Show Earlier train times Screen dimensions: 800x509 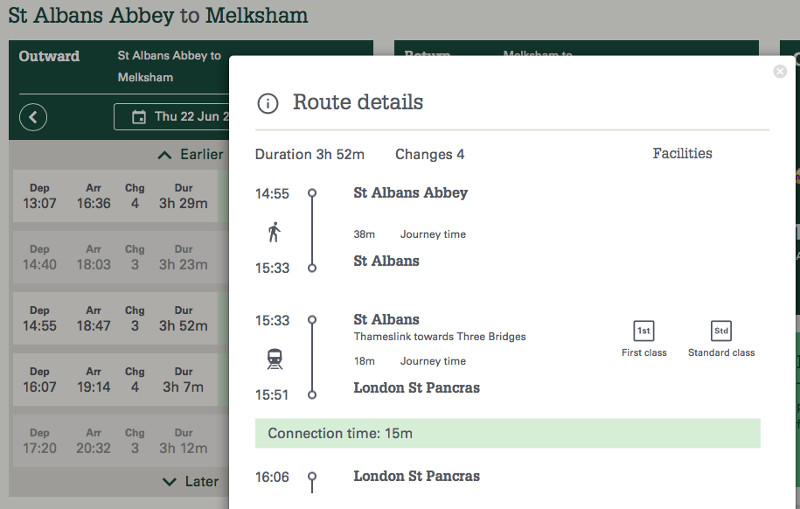190,155
